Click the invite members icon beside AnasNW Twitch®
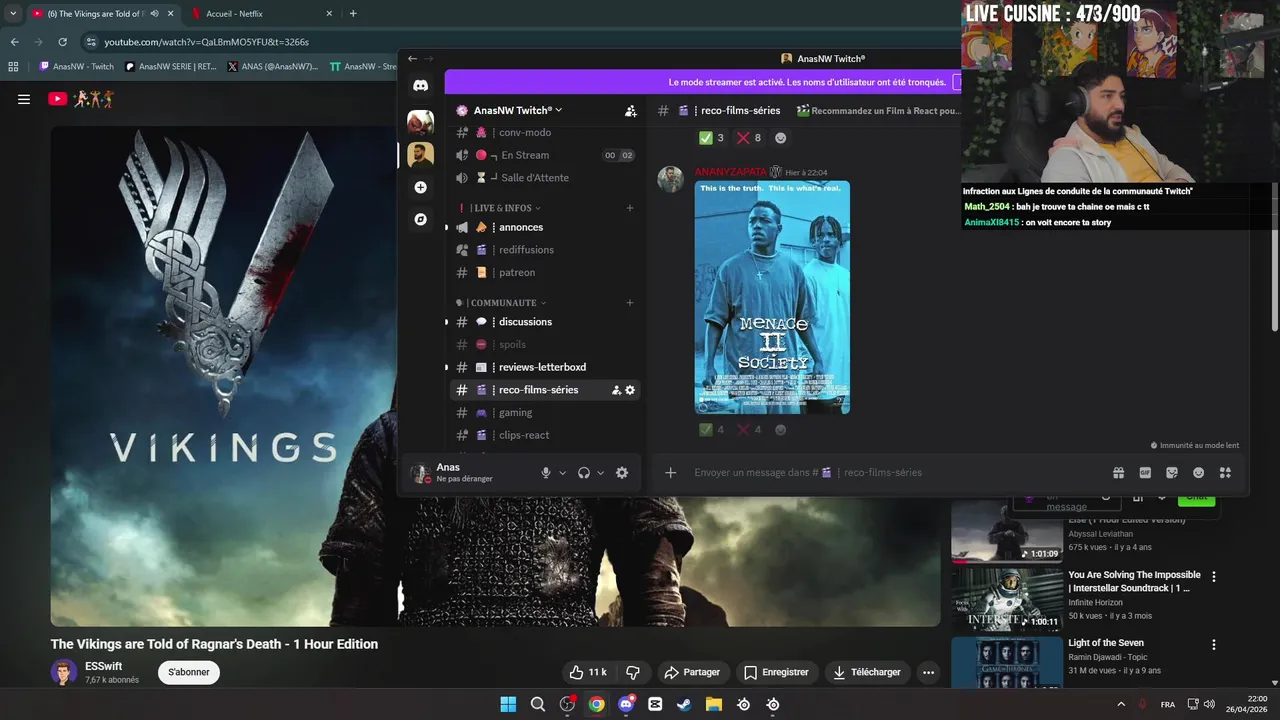 (x=630, y=111)
